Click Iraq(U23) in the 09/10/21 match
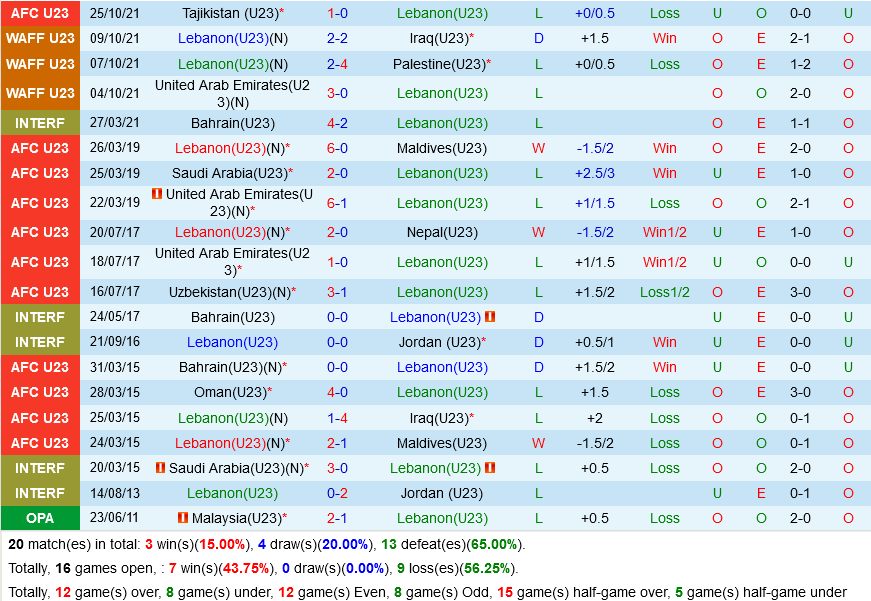The width and height of the screenshot is (871, 601). pos(438,38)
